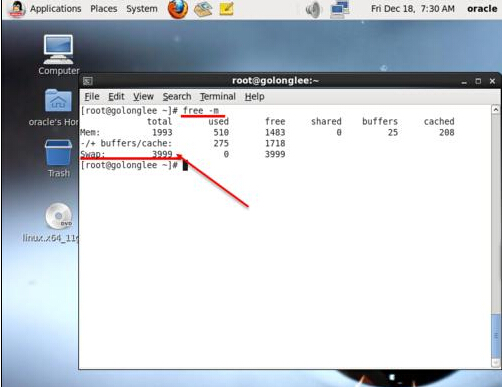Screen dimensions: 502x387
Task: Open the terminal View menu
Action: pyautogui.click(x=143, y=97)
